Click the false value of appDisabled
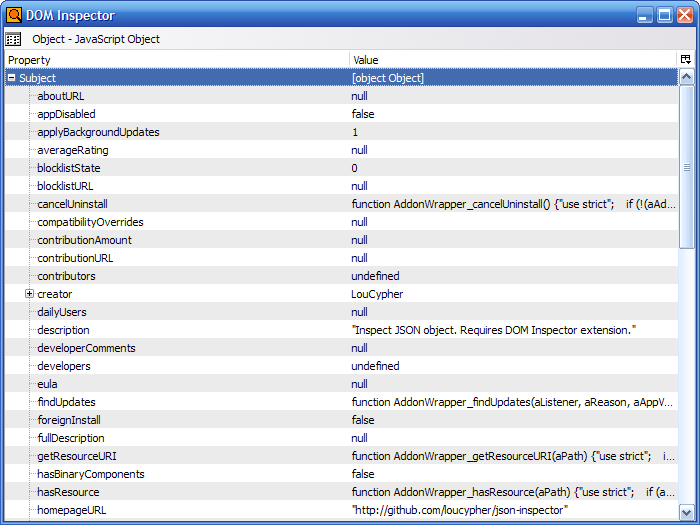This screenshot has height=525, width=700. click(363, 114)
